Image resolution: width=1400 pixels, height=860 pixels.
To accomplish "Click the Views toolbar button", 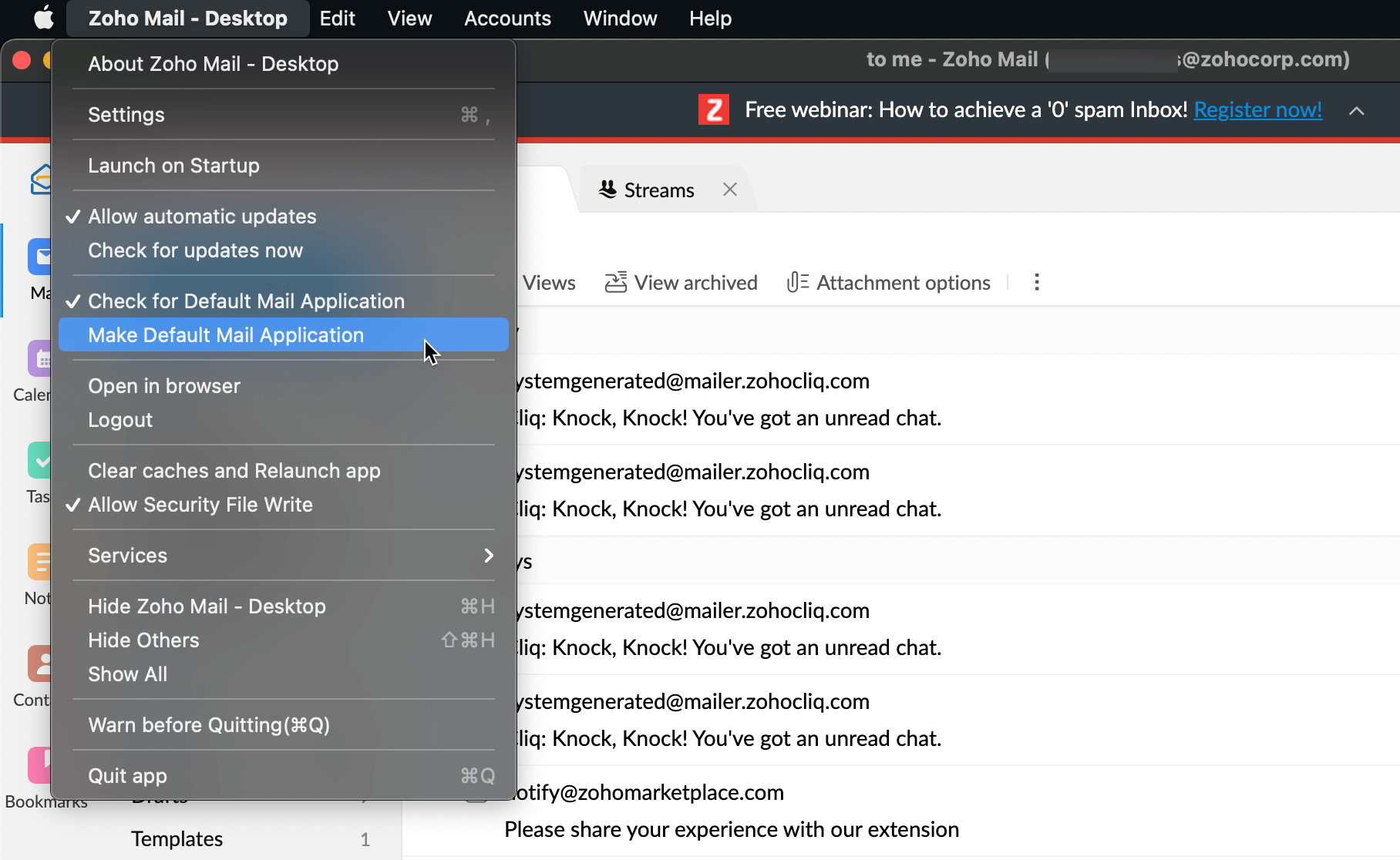I will tap(549, 282).
